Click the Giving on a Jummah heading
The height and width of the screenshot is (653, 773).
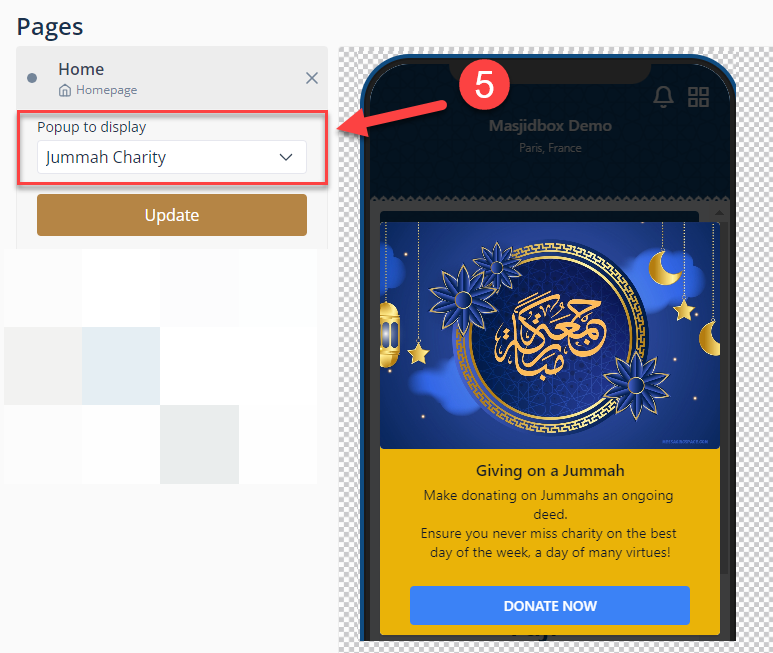click(550, 471)
